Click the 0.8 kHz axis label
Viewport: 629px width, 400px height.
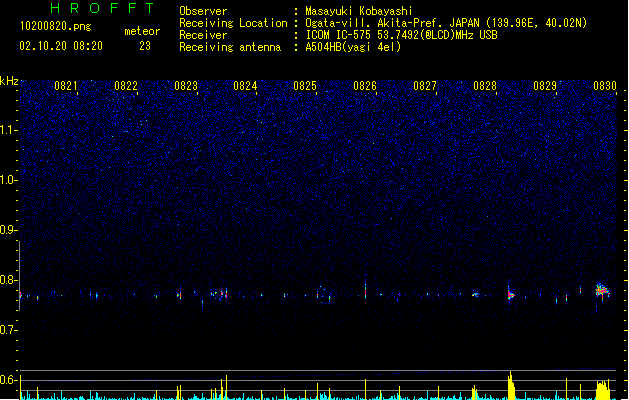[8, 280]
